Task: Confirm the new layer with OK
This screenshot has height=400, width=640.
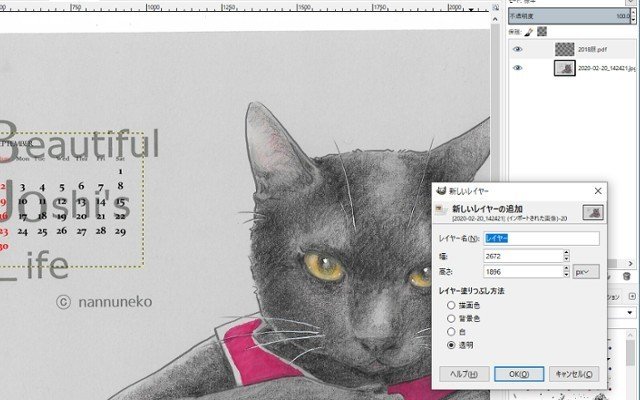Action: (519, 374)
